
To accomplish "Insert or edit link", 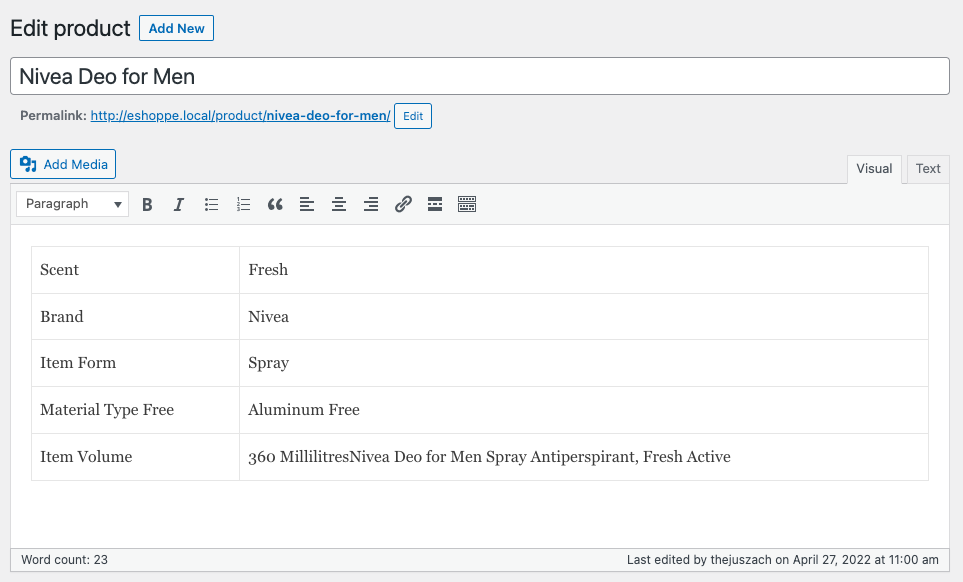I will [403, 204].
